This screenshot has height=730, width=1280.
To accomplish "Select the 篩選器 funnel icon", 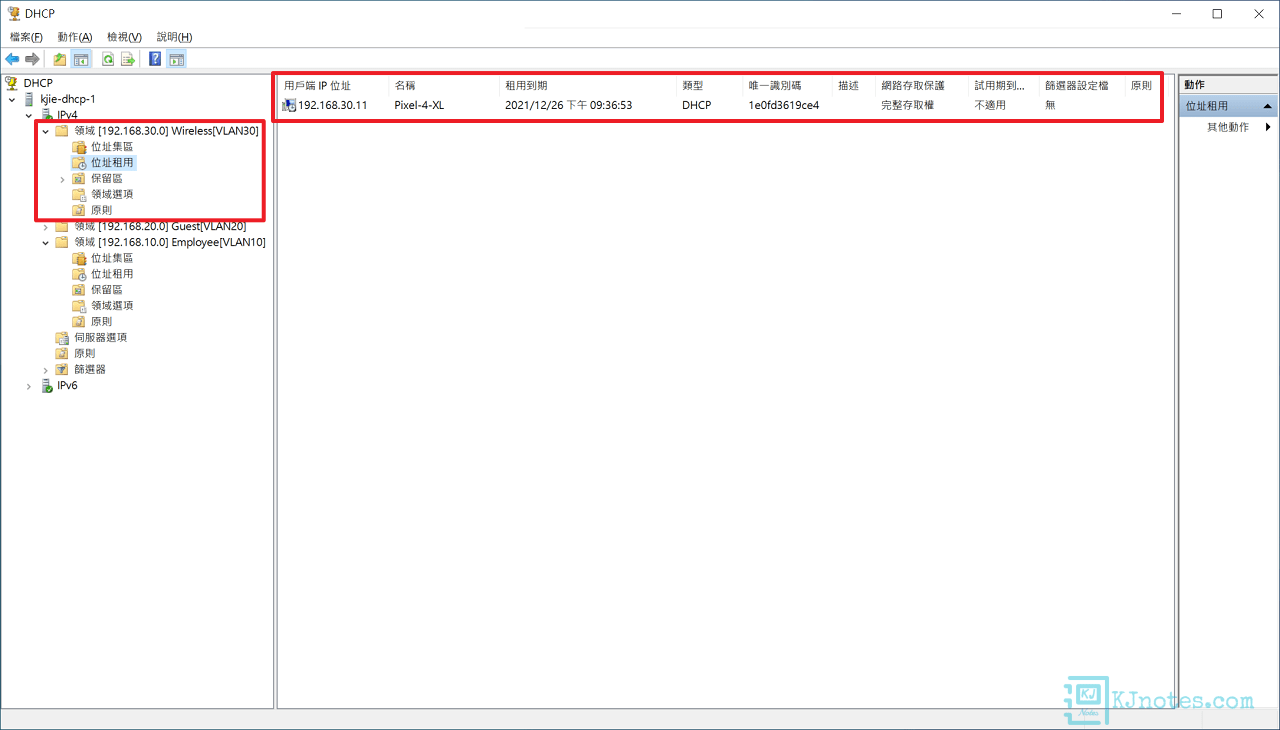I will pyautogui.click(x=62, y=370).
